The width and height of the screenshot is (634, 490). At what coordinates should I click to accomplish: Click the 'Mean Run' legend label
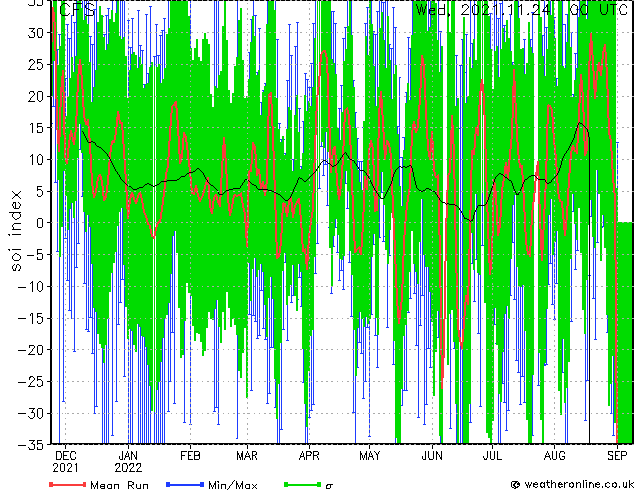click(x=119, y=485)
